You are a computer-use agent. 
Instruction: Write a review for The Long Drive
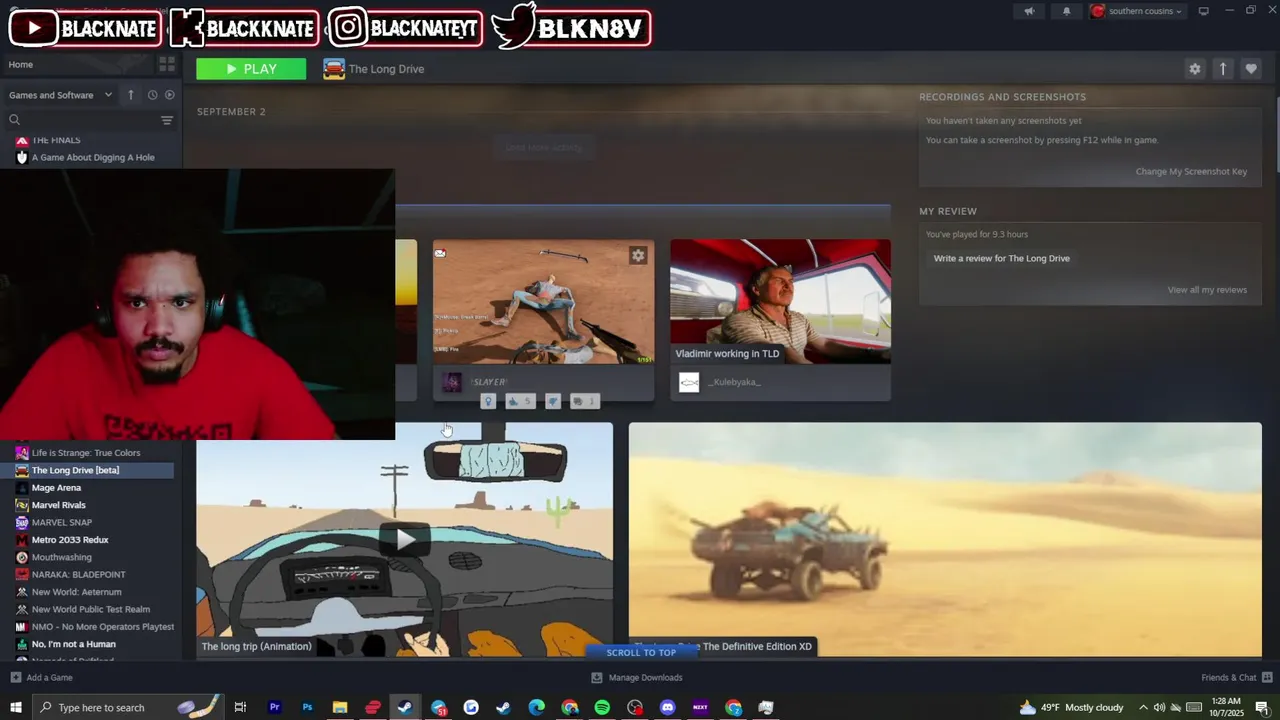1001,258
